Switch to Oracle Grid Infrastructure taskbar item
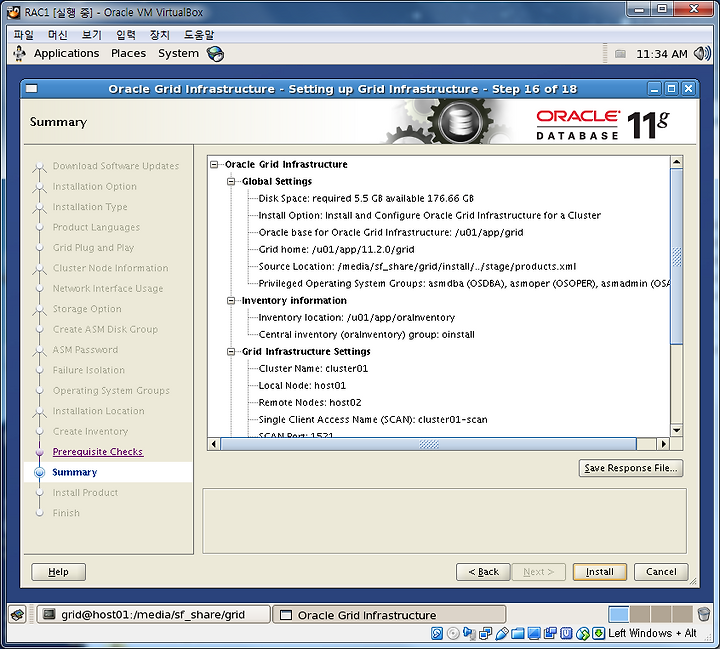Screen dimensions: 720x649 [389, 614]
